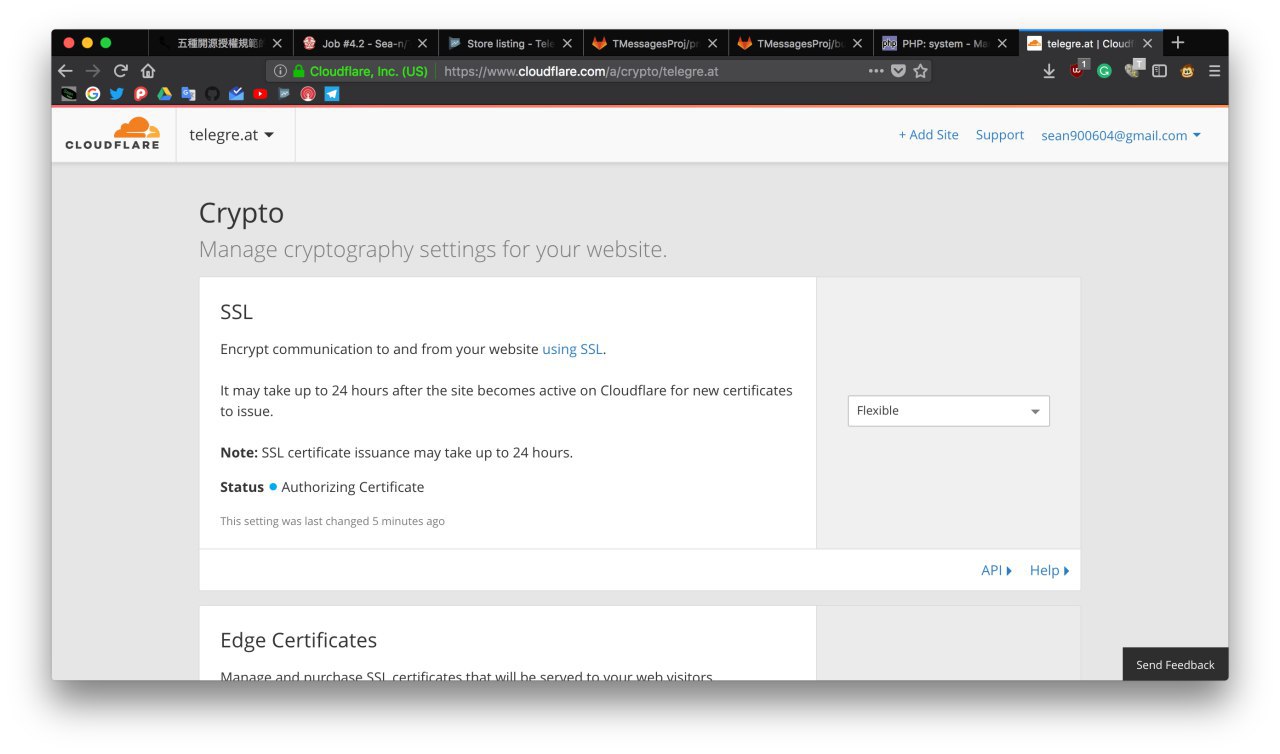Screen dimensions: 1280x754
Task: Open the Twitter bookmark icon
Action: 116,94
